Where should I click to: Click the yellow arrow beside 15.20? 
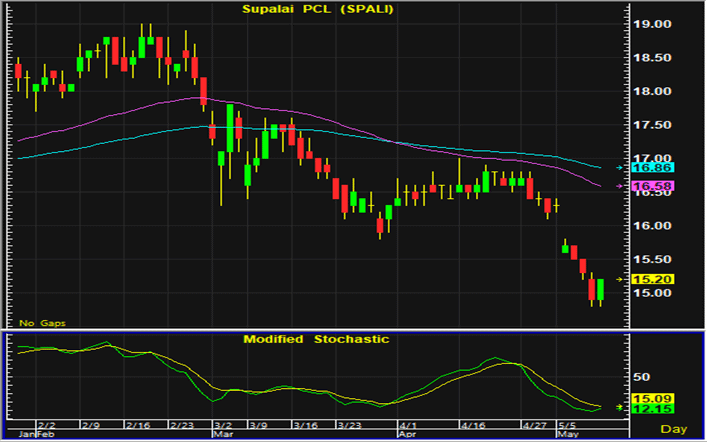pos(620,279)
